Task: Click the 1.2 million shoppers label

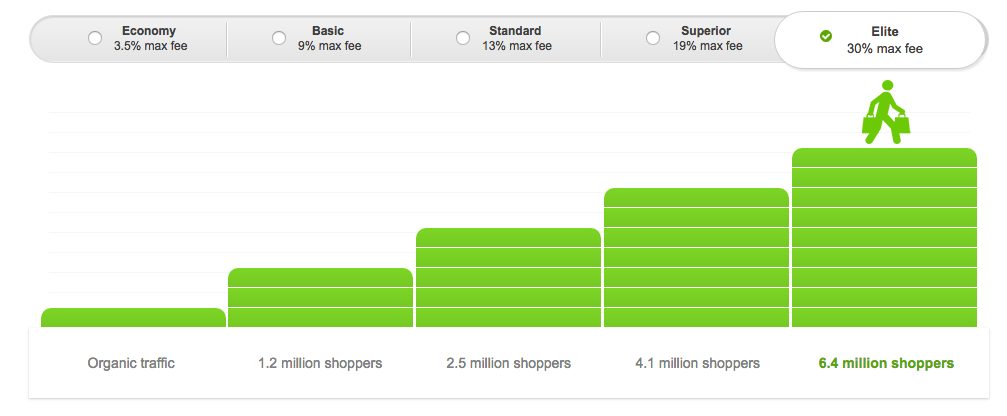Action: pos(320,363)
